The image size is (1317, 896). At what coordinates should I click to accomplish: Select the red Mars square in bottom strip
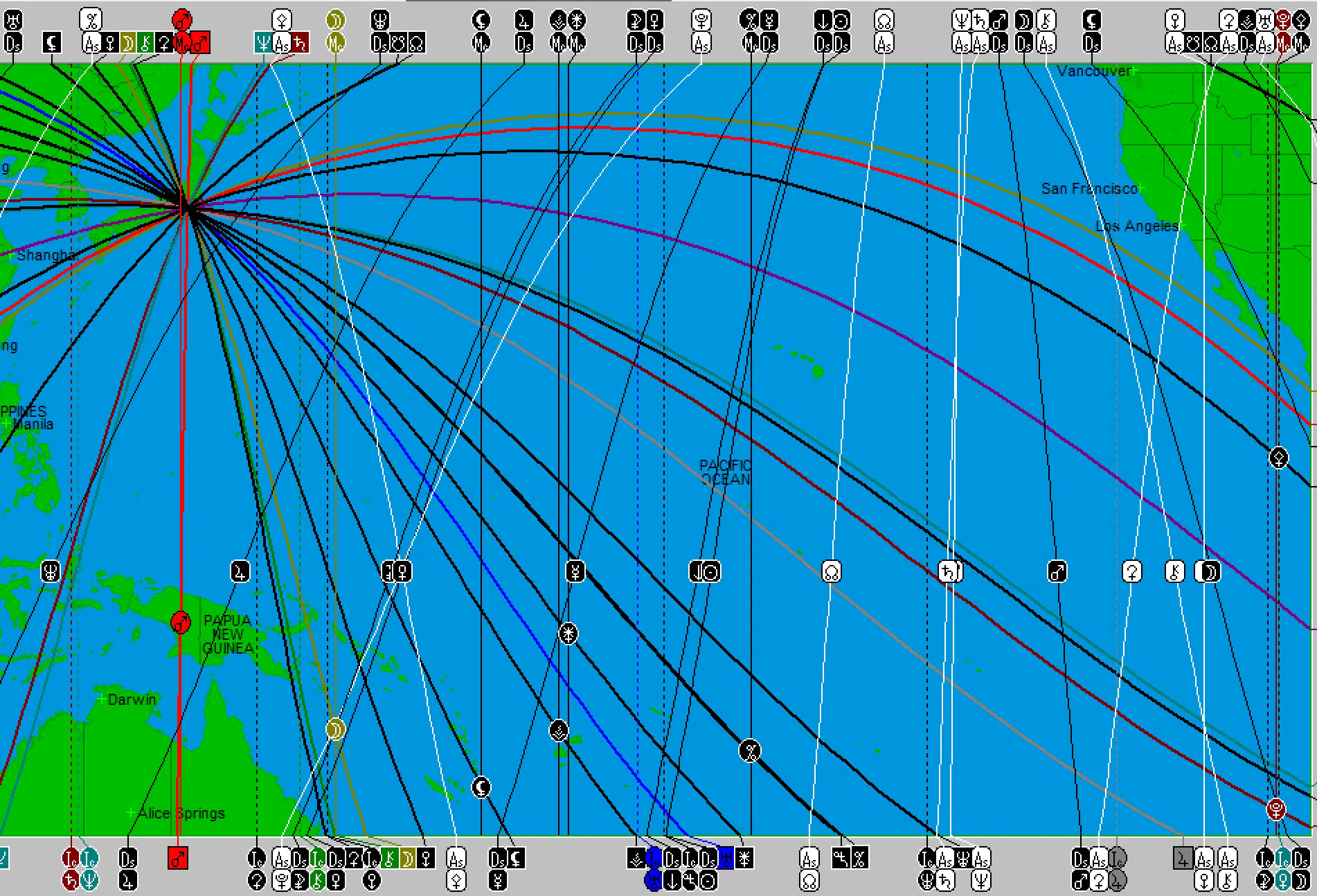[x=178, y=859]
